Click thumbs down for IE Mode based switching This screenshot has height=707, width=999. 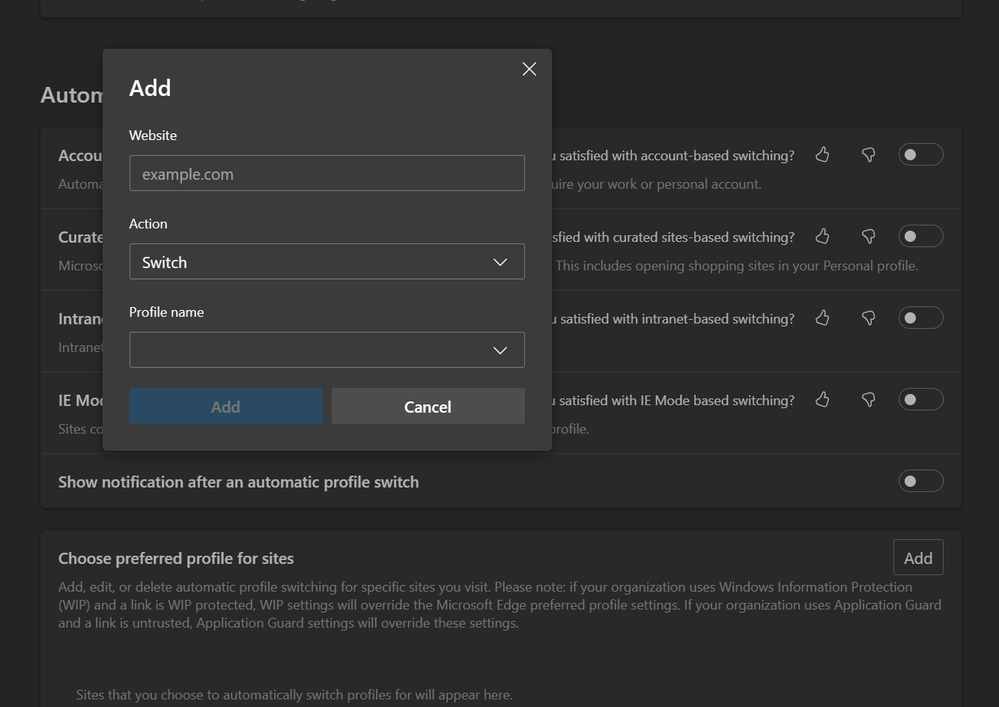[868, 400]
